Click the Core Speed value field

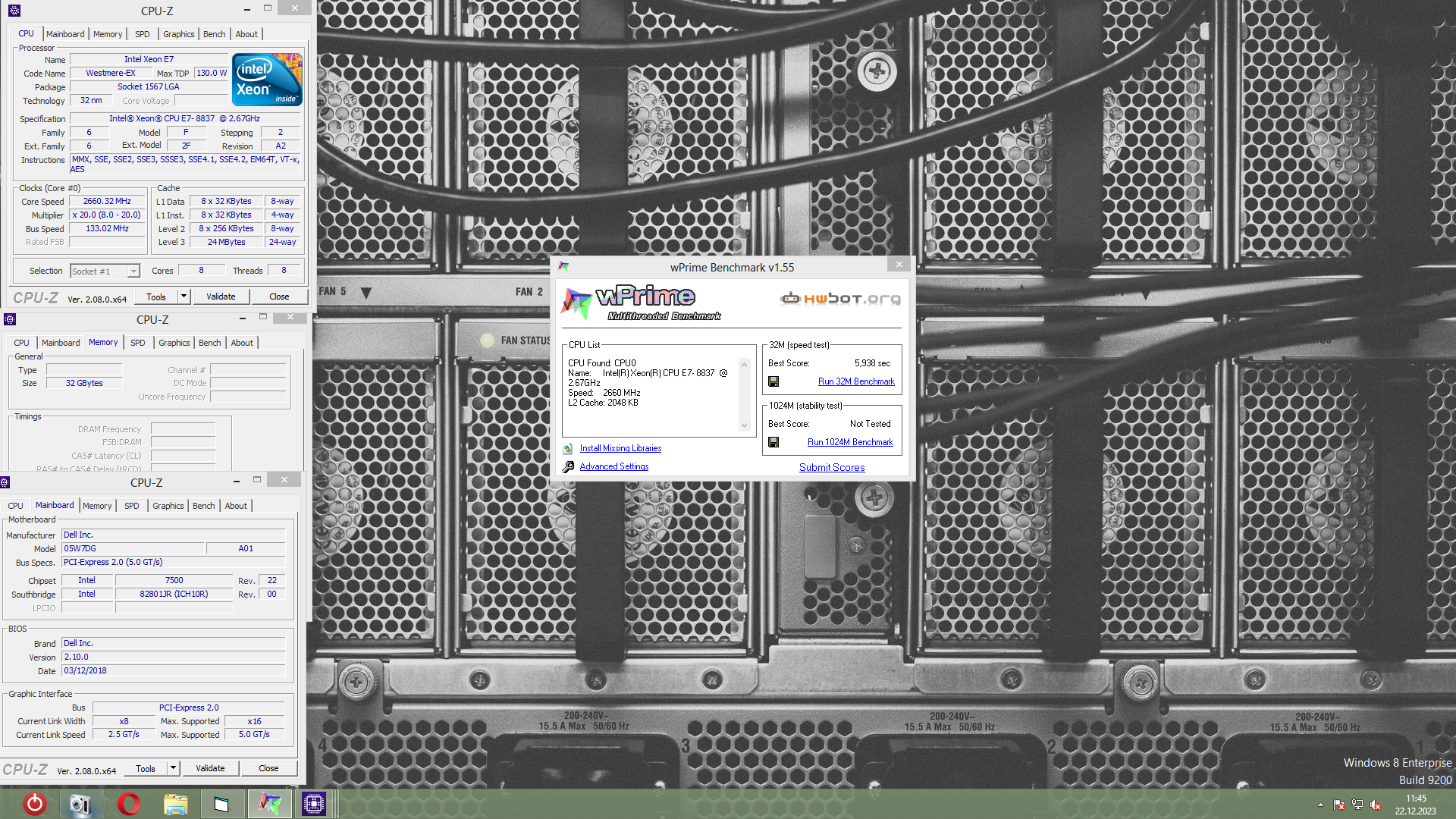coord(108,201)
